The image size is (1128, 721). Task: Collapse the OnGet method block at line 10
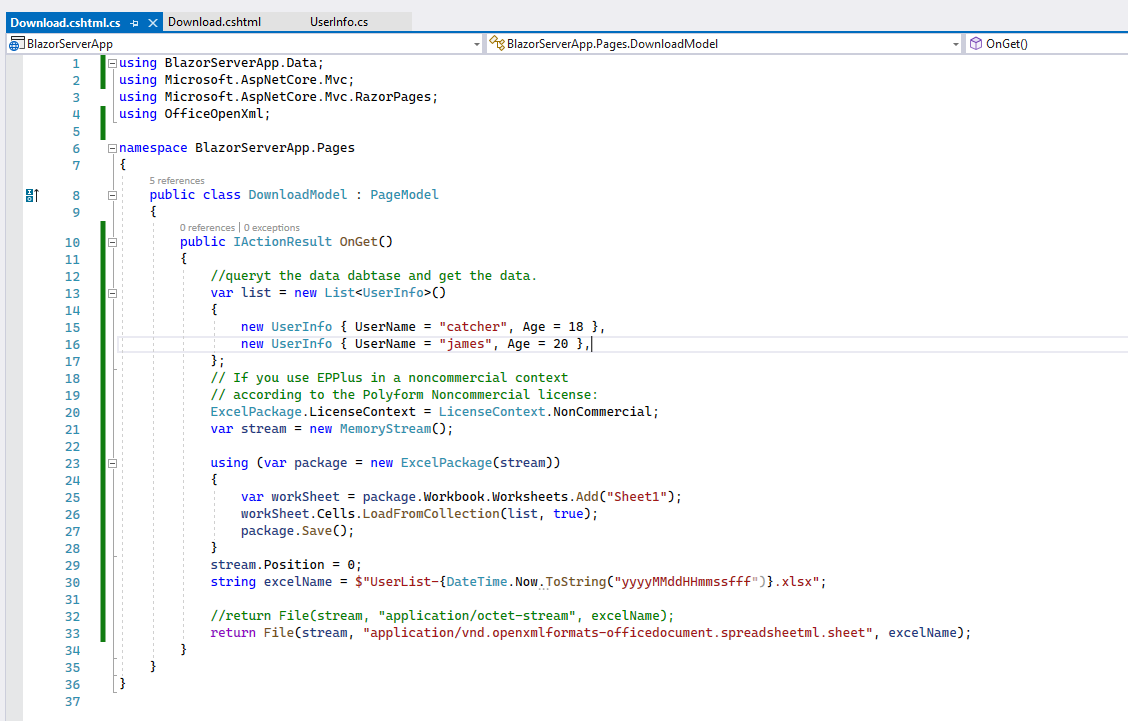(x=112, y=242)
